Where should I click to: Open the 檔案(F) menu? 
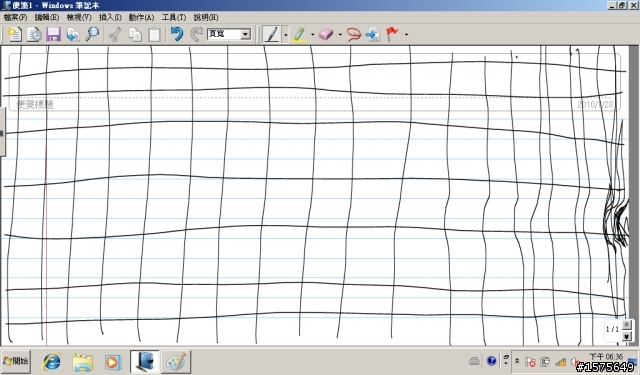[15, 17]
